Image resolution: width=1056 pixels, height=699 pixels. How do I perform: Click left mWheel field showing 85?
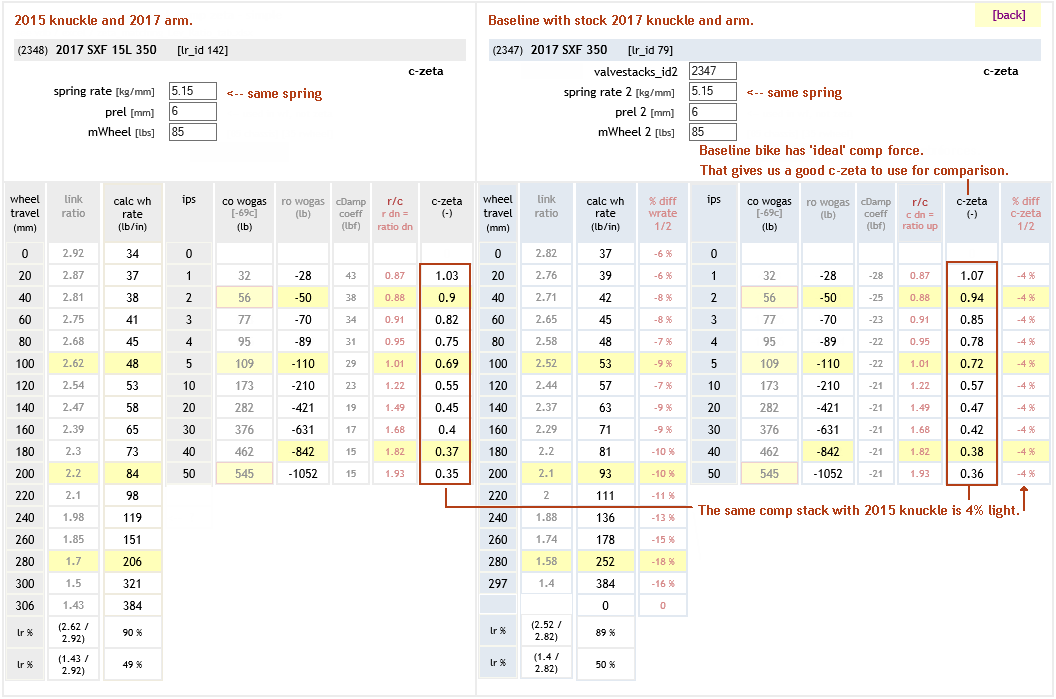(193, 132)
